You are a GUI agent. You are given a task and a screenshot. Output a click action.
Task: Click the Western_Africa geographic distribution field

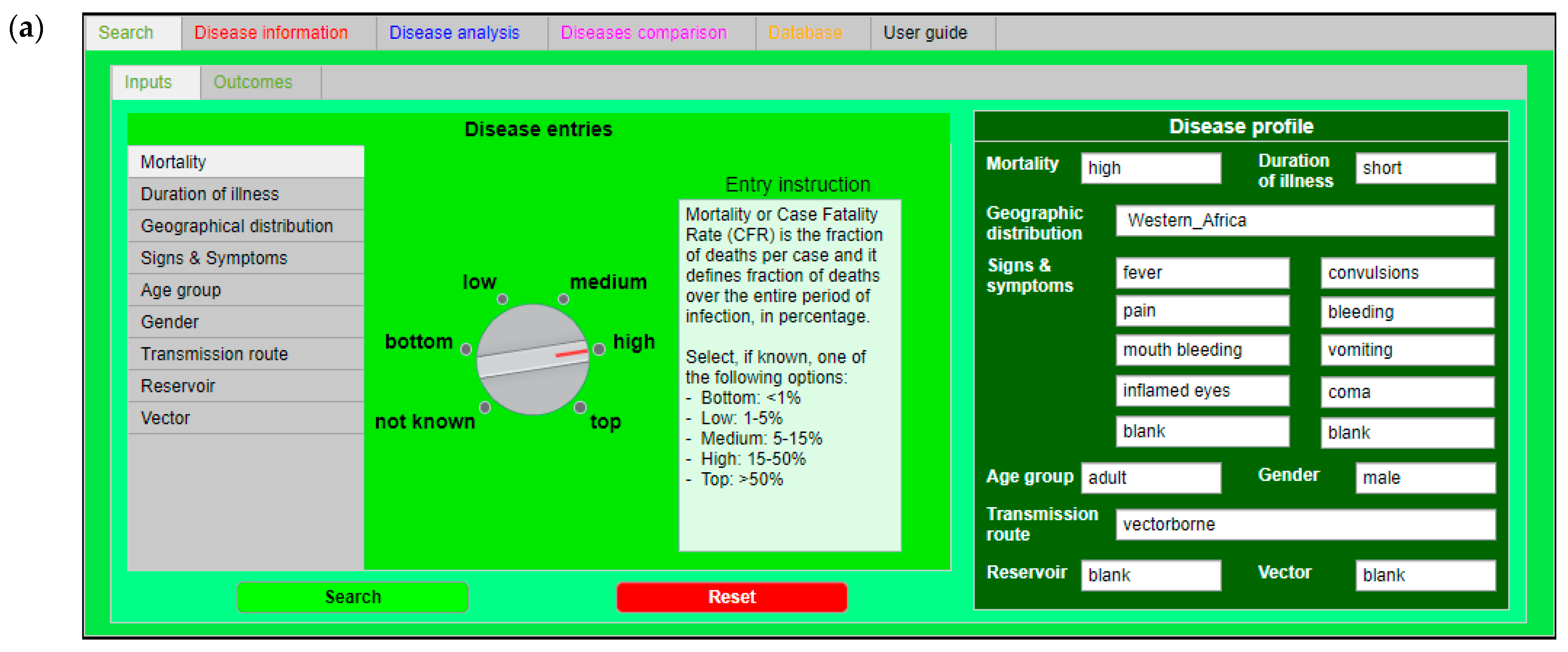(x=1305, y=220)
